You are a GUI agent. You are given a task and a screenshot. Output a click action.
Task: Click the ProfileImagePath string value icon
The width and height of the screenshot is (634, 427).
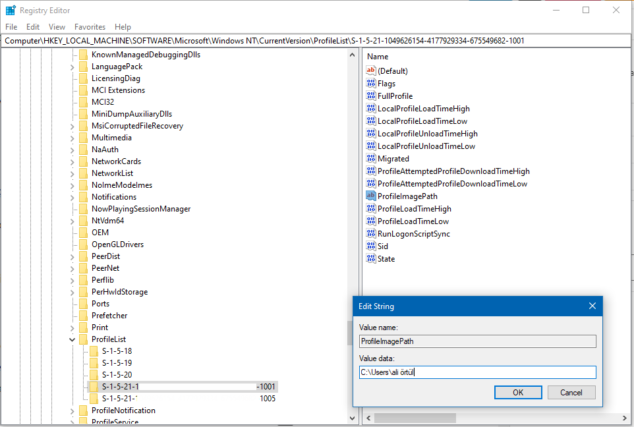coord(371,196)
